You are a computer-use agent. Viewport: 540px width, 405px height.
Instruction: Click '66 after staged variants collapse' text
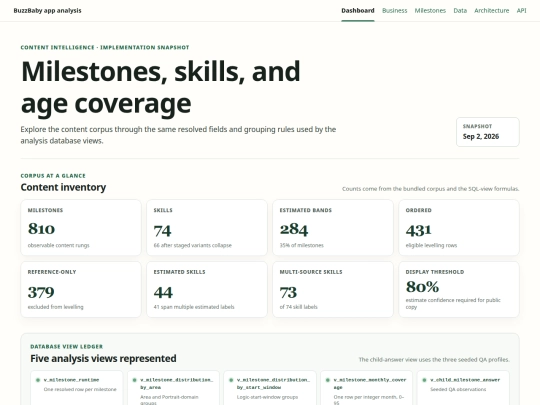pos(193,245)
